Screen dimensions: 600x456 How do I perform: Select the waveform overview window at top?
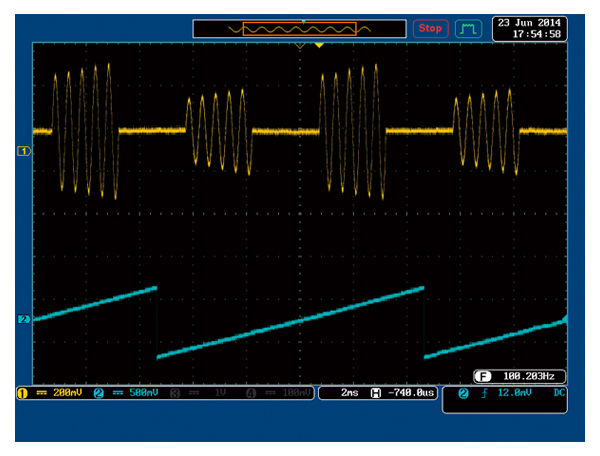click(x=299, y=29)
